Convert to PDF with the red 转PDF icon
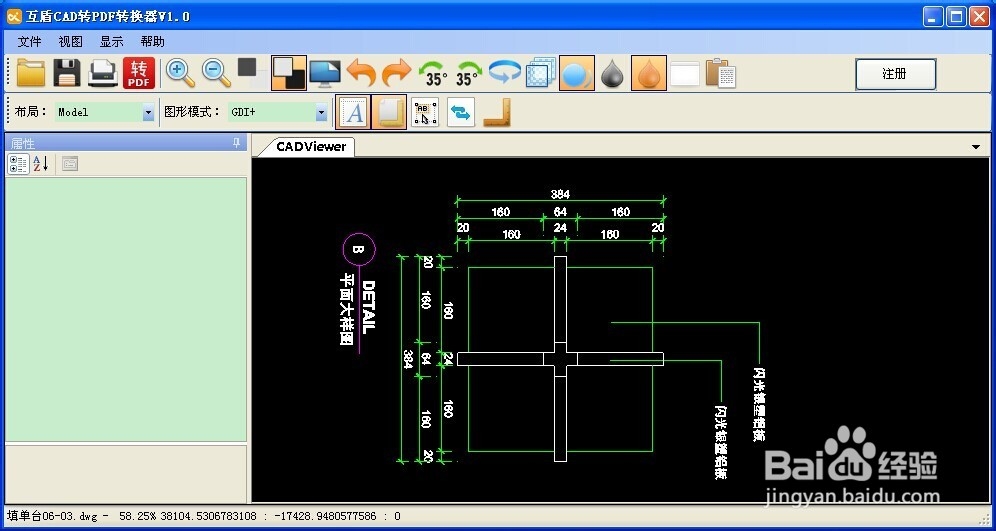Viewport: 996px width, 531px height. [139, 73]
